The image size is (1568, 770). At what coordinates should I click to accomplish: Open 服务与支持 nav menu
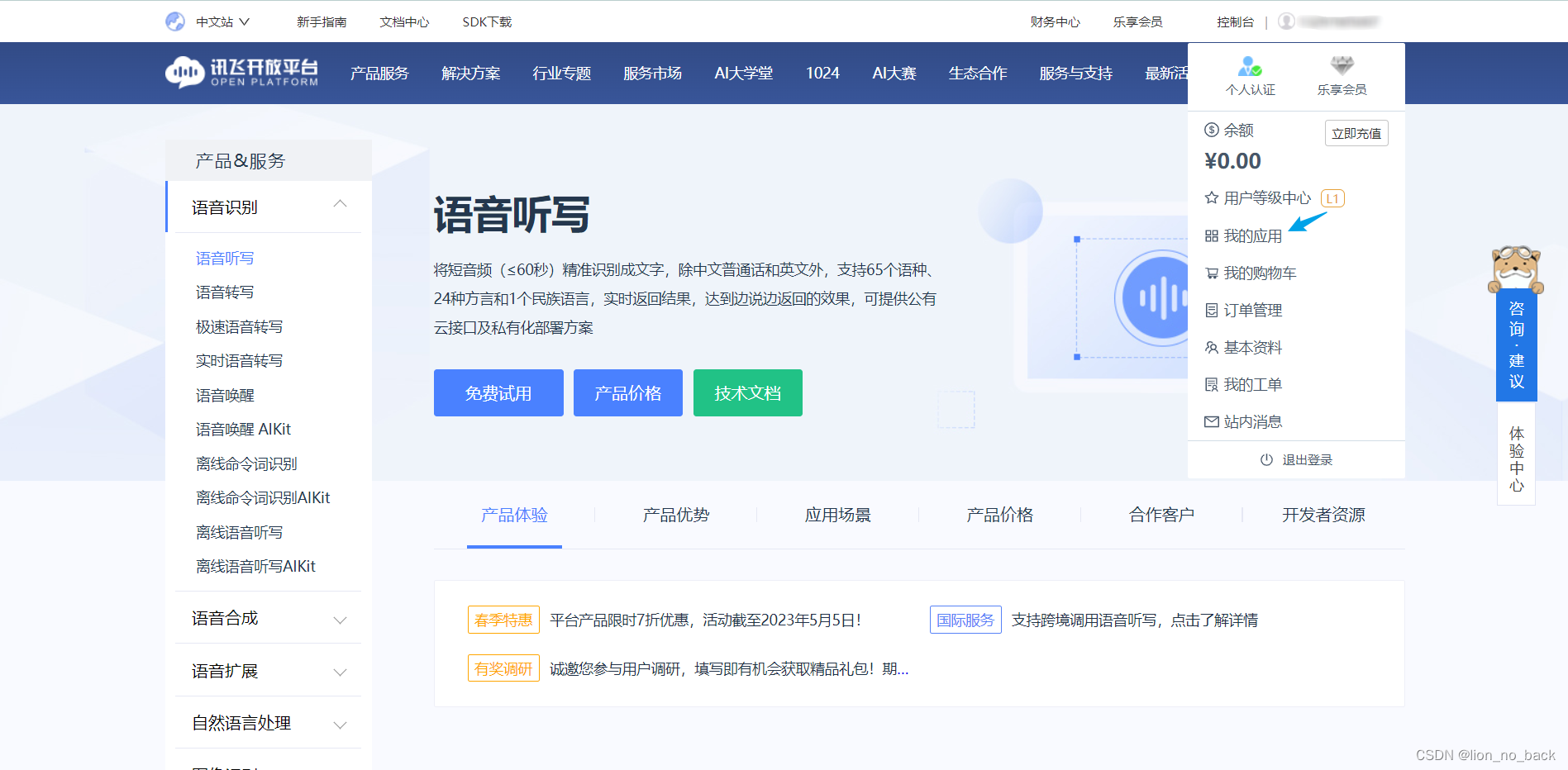1075,73
